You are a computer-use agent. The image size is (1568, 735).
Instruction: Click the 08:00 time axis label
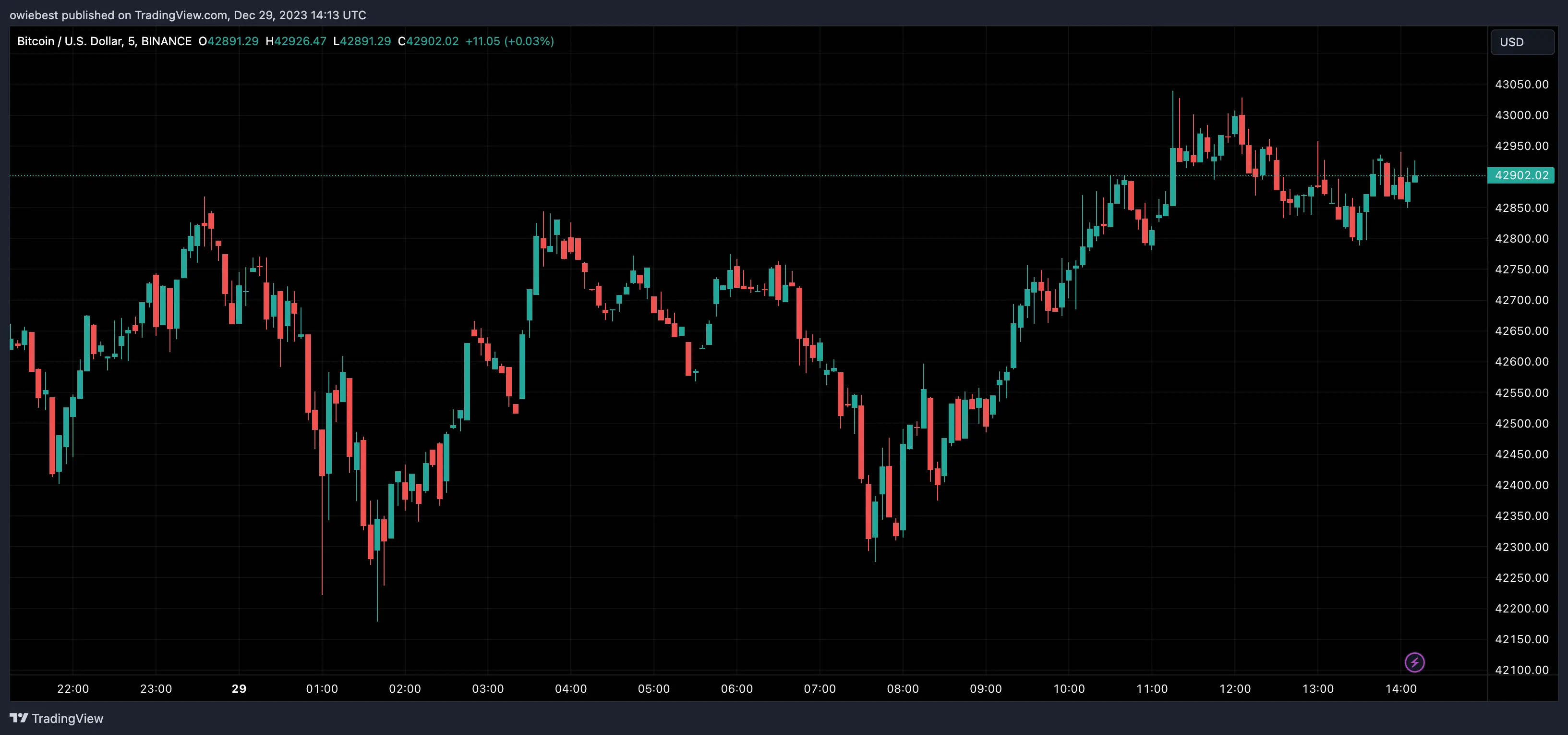(x=903, y=689)
